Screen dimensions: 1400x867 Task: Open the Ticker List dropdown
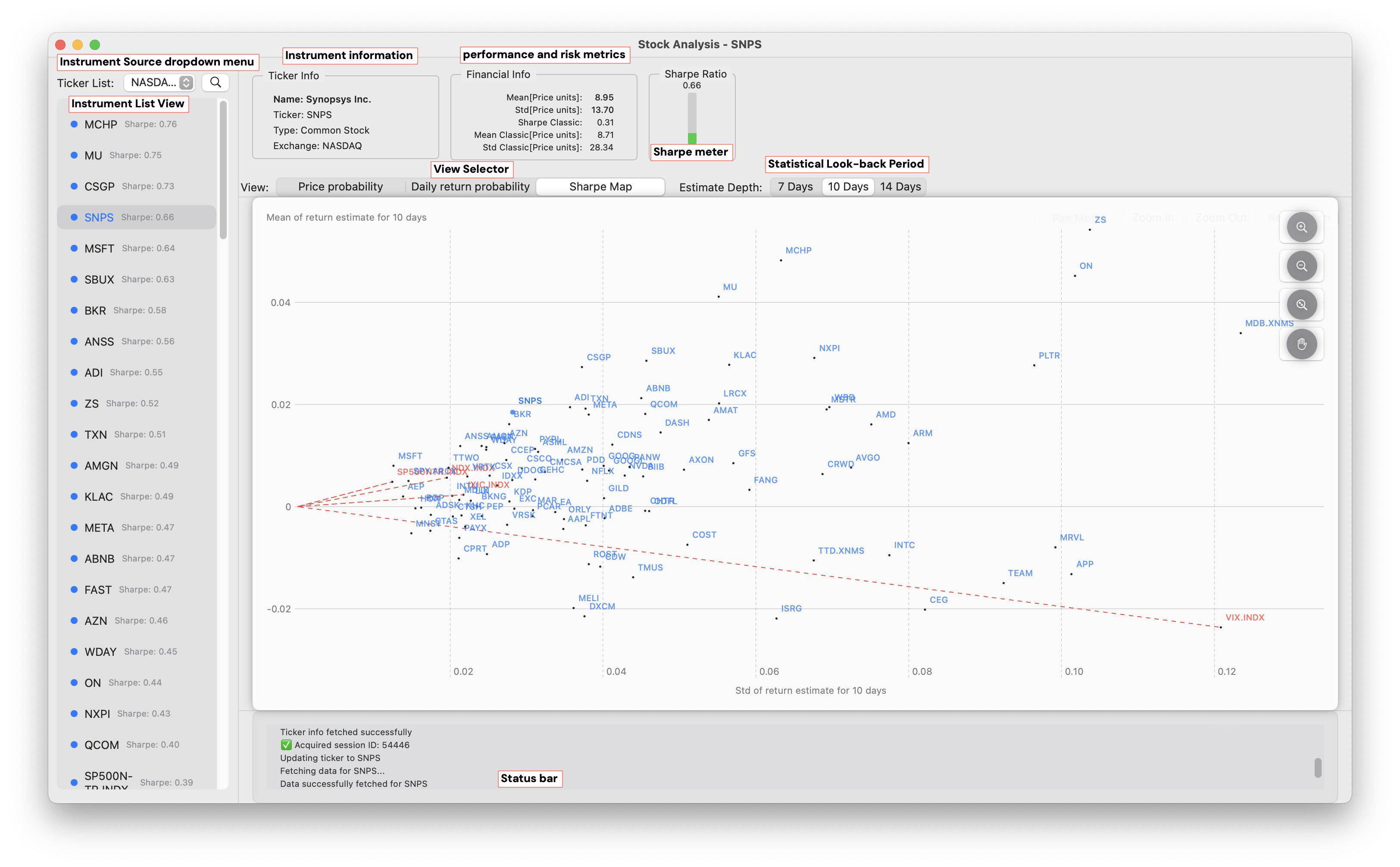[x=154, y=83]
